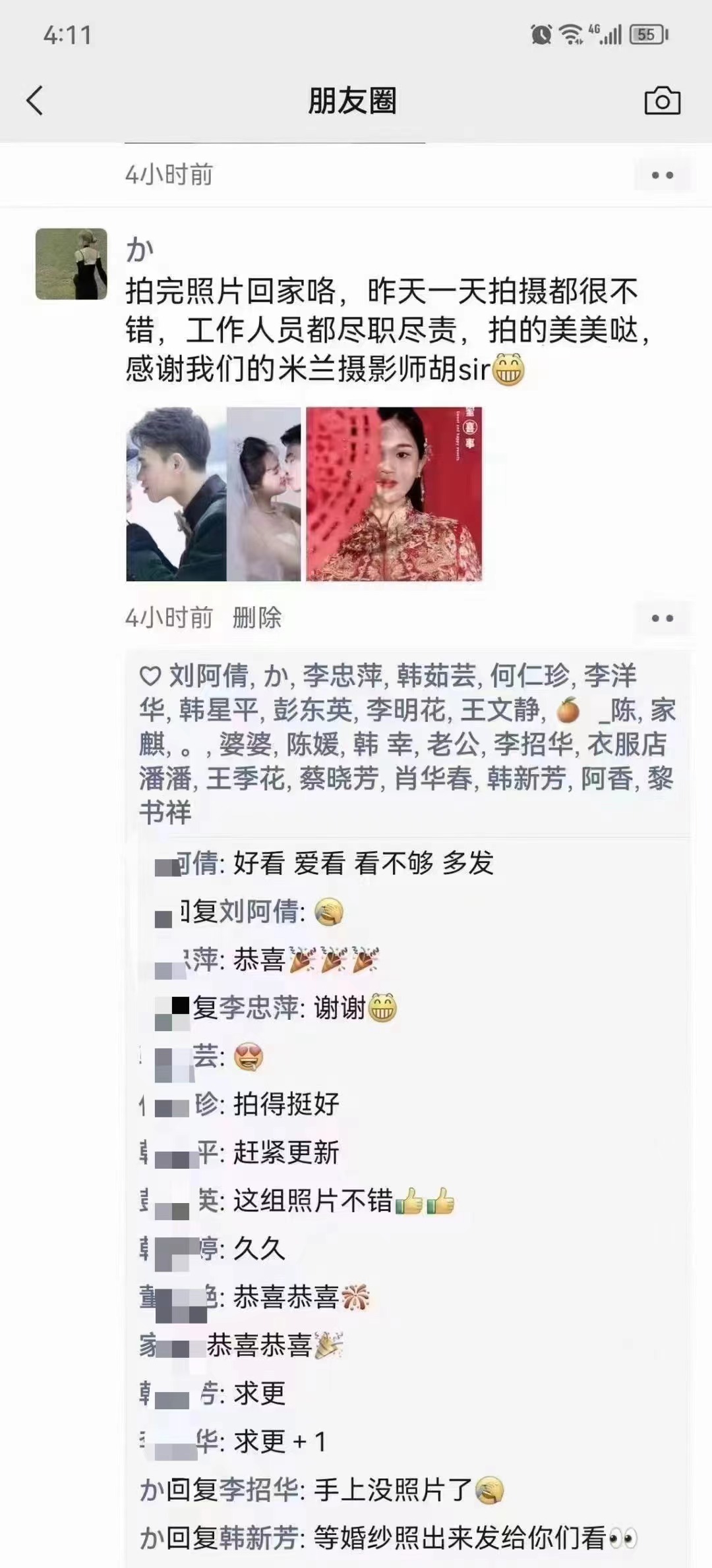Open the two-dot menu beside 删除

click(x=662, y=619)
